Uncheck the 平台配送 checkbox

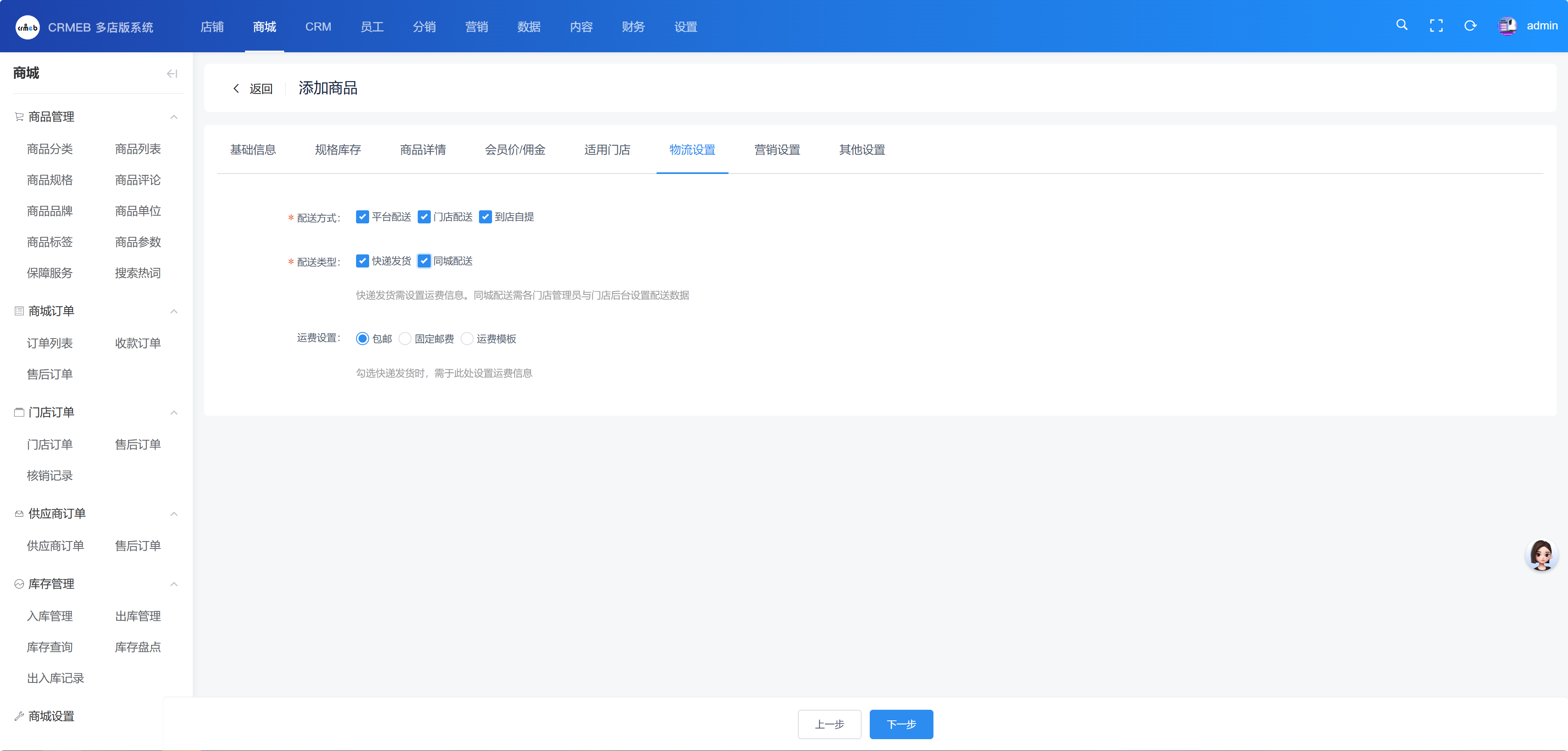pyautogui.click(x=362, y=217)
